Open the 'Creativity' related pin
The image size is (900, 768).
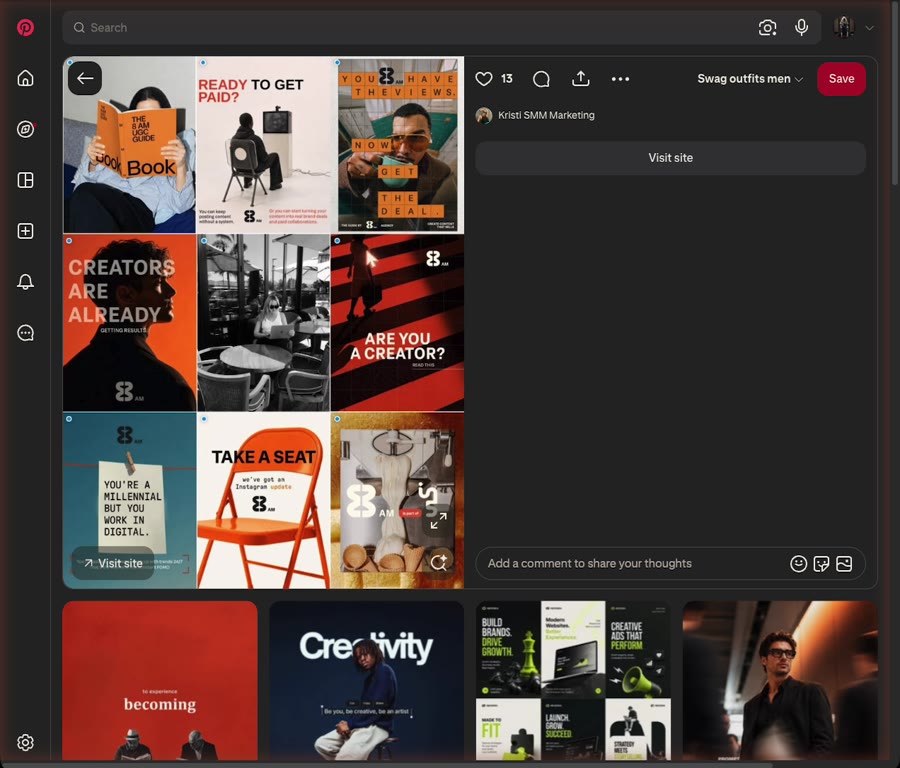click(366, 681)
